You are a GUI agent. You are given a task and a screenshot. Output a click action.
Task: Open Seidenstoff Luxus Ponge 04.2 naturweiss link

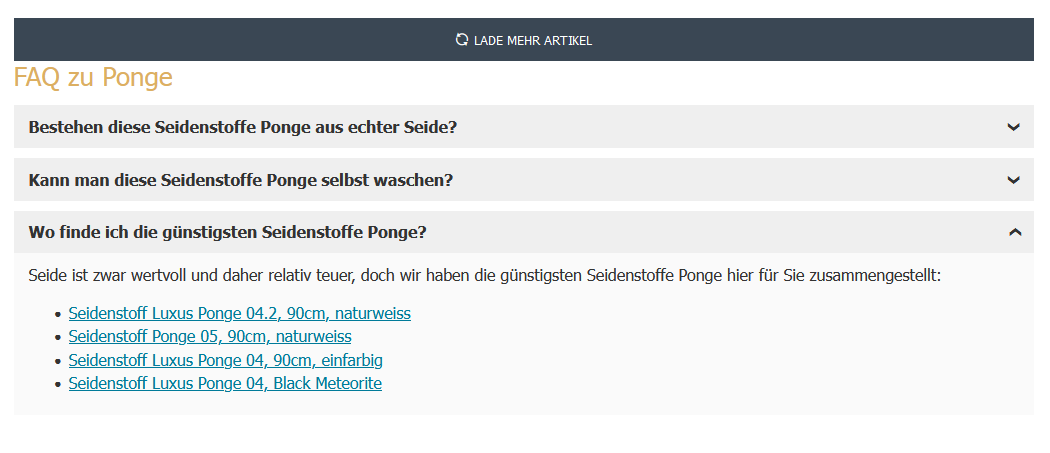pos(239,313)
